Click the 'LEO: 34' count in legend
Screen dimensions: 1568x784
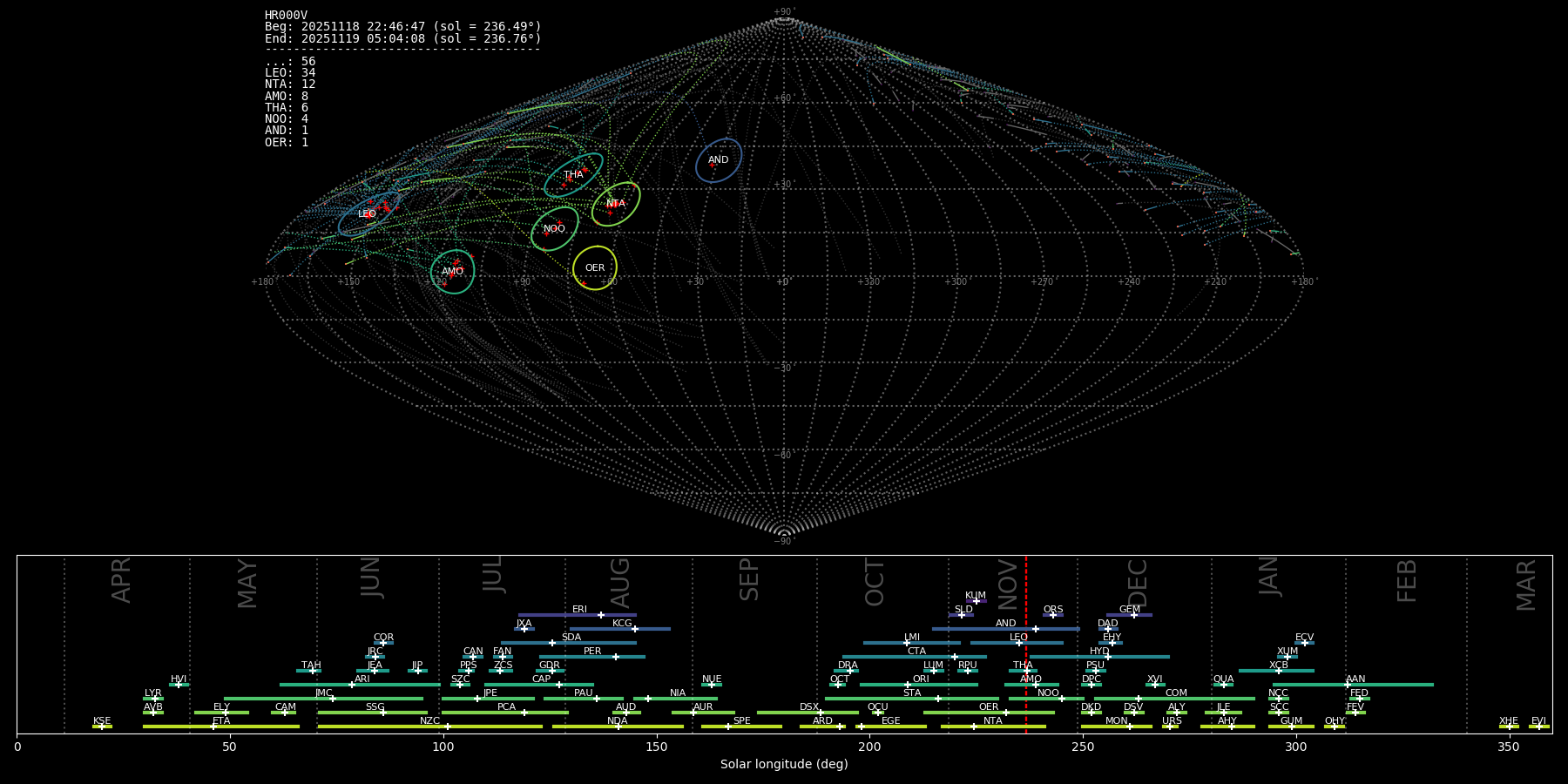click(x=290, y=73)
